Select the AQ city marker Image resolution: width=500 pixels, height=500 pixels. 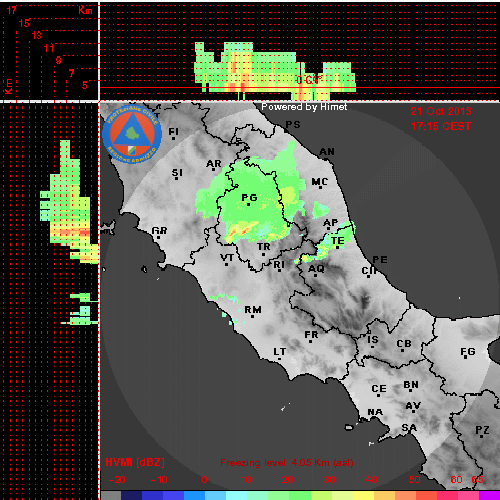pos(315,275)
